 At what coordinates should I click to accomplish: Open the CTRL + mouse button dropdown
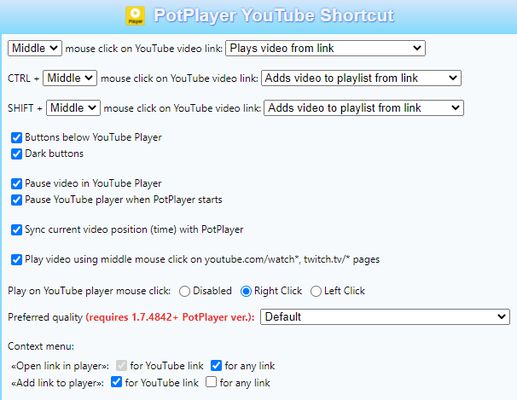pyautogui.click(x=70, y=78)
